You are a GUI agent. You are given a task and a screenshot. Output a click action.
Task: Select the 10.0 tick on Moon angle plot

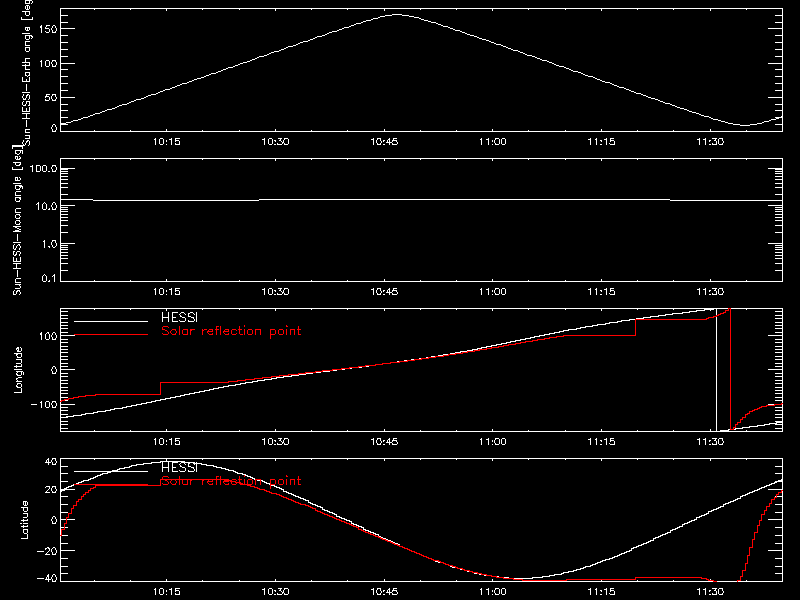[x=46, y=206]
